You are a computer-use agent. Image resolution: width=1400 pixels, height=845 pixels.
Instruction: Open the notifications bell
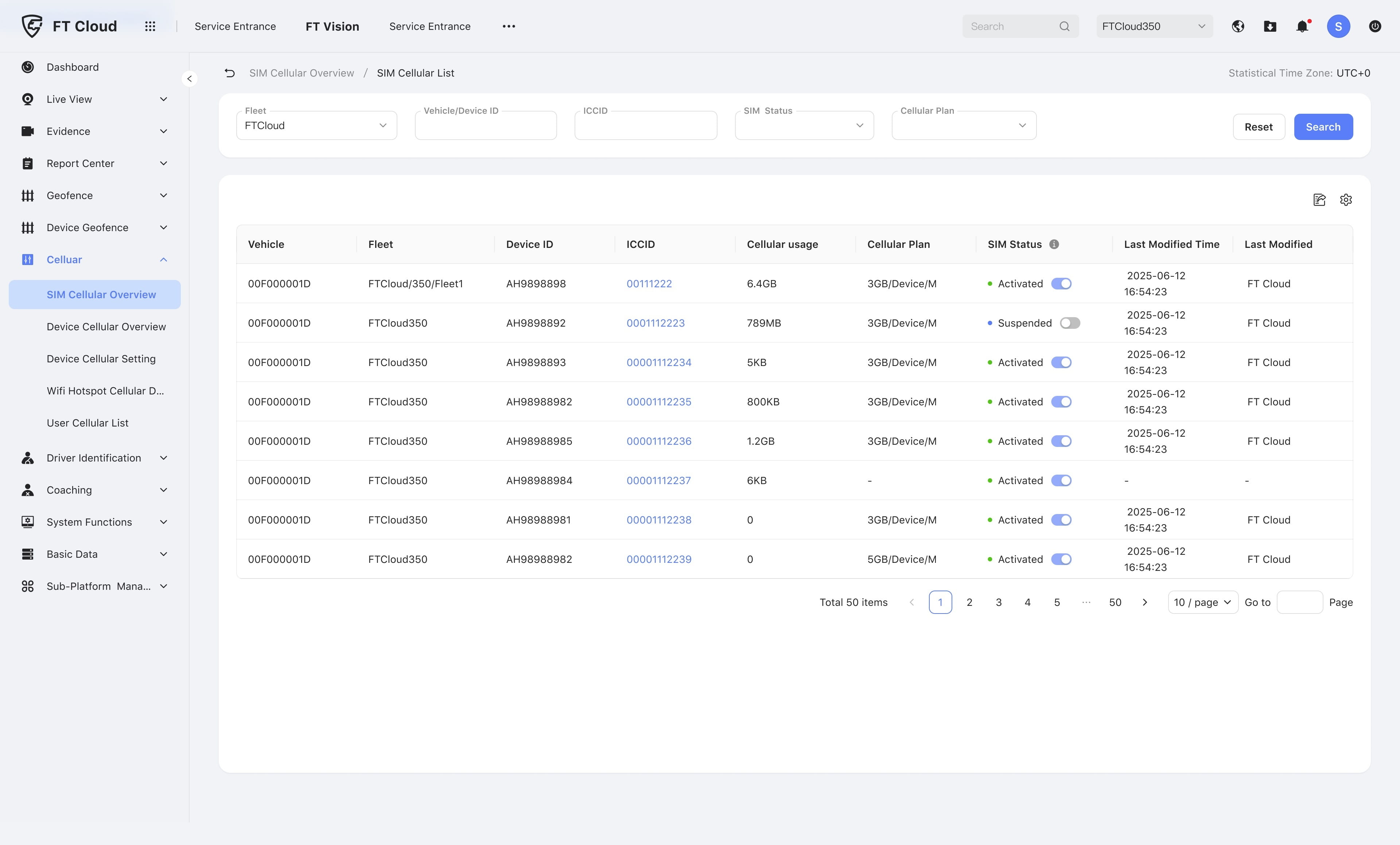(1301, 26)
